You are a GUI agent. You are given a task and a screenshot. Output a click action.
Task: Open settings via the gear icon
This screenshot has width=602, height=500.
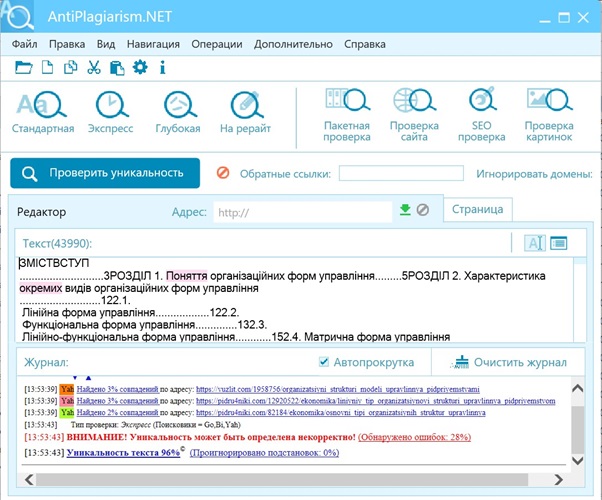coord(140,67)
